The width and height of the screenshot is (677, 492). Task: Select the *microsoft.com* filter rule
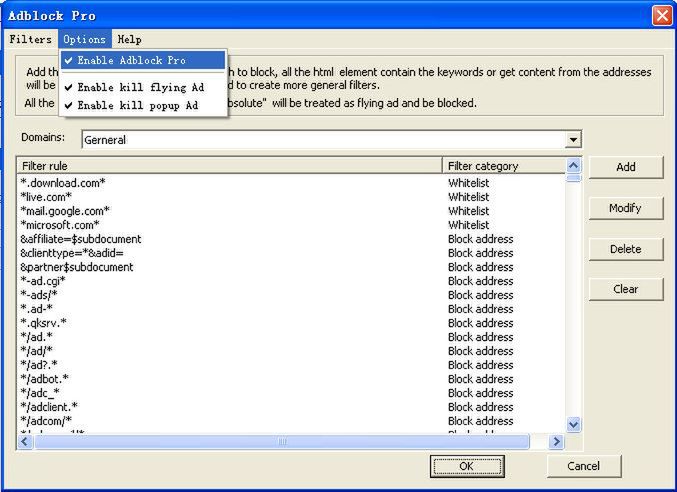[x=60, y=225]
